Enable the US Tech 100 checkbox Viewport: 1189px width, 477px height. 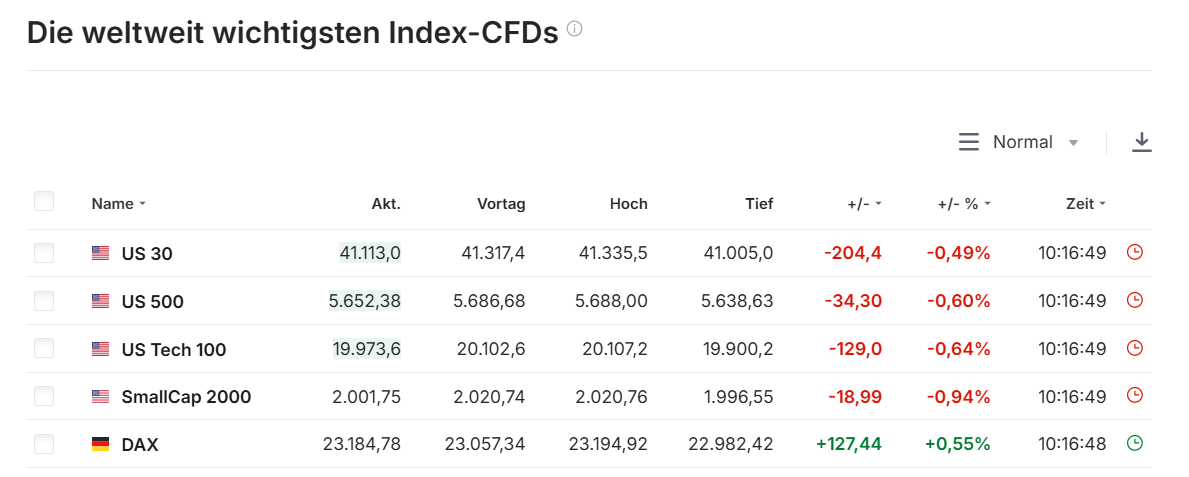tap(44, 349)
